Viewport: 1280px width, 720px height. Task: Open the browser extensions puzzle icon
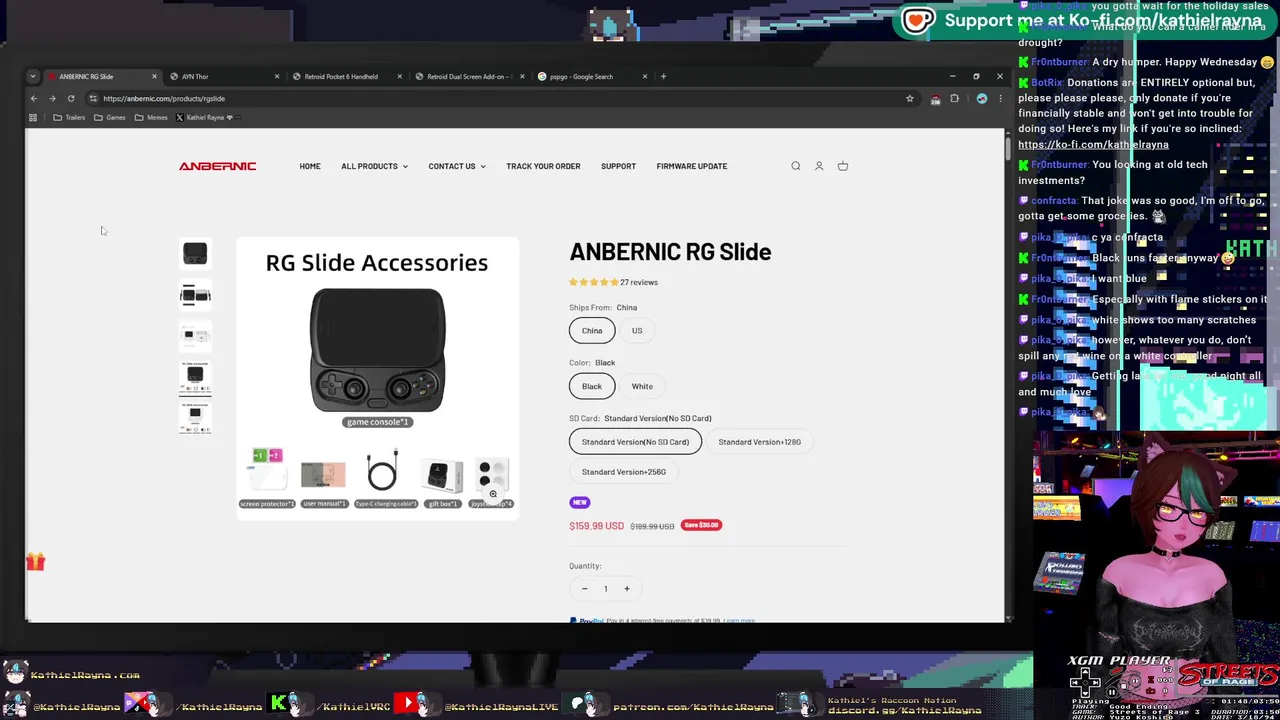click(954, 98)
